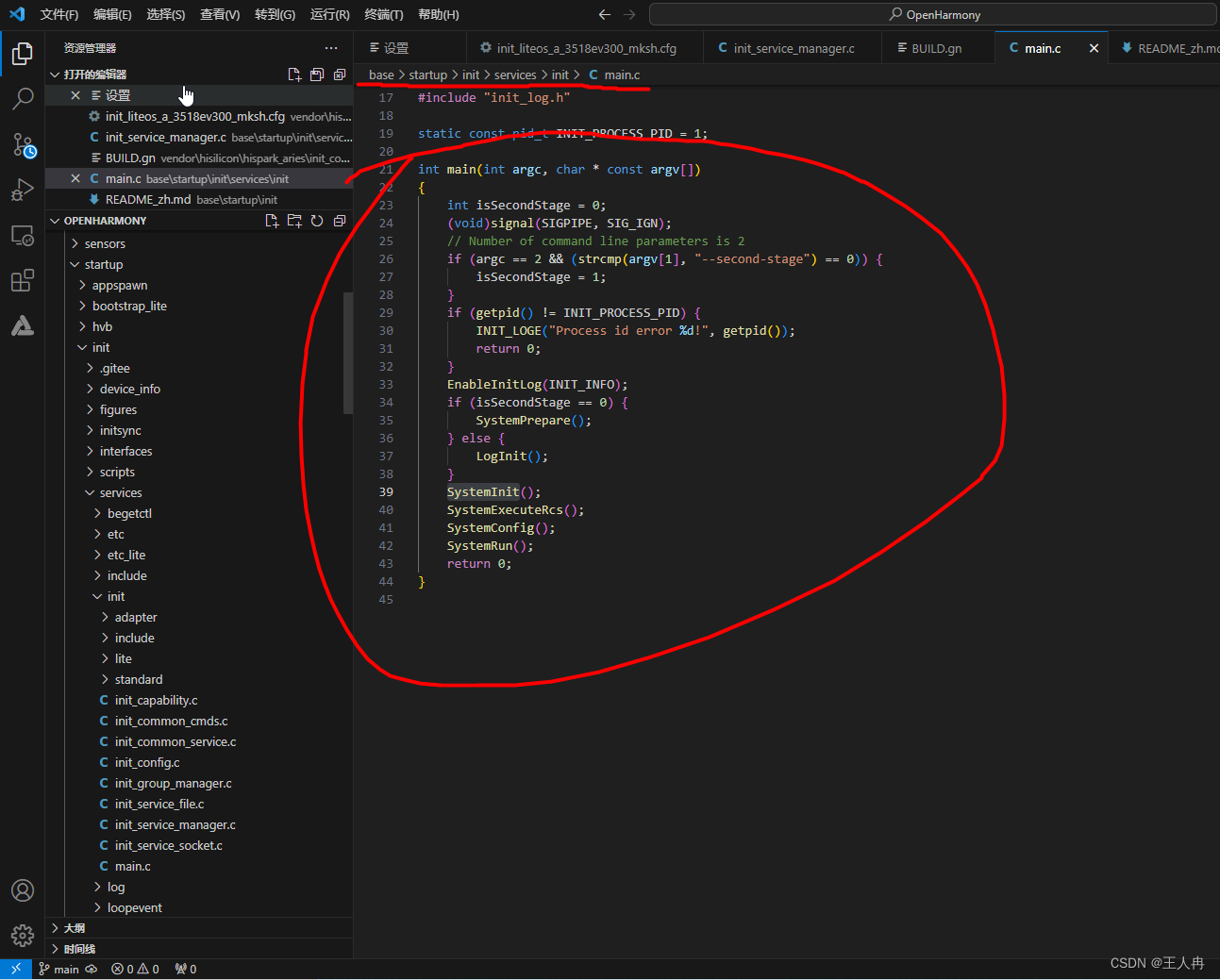Screen dimensions: 1220x980
Task: Close the main.c editor tab
Action: pyautogui.click(x=1094, y=48)
